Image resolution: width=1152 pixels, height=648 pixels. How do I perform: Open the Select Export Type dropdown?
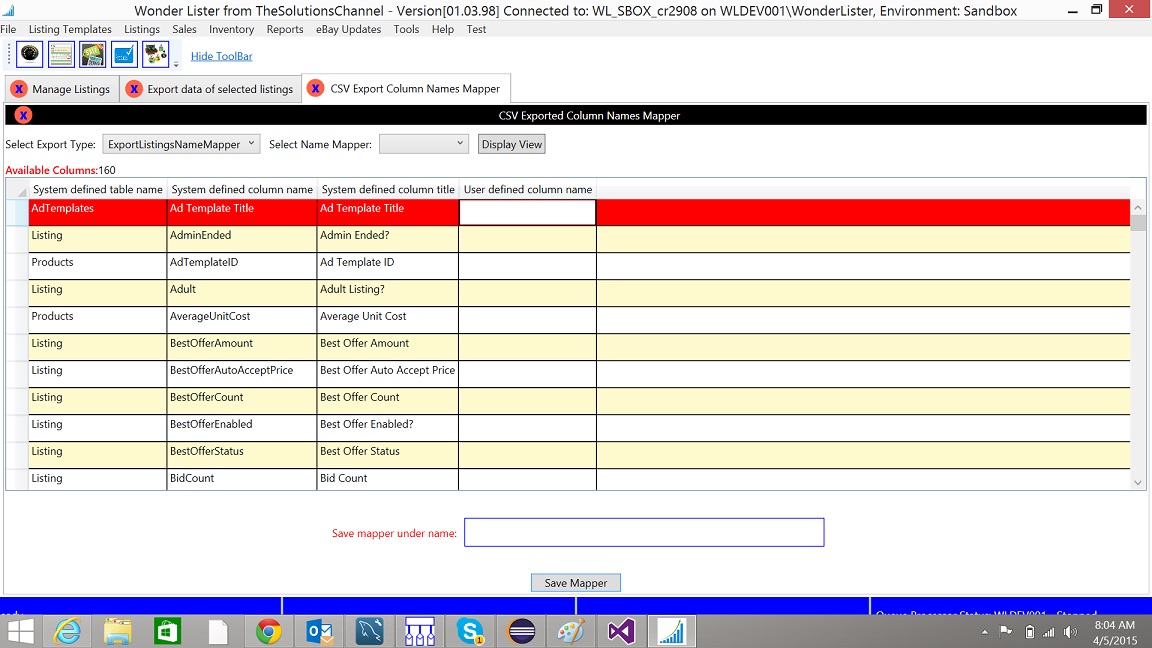point(181,144)
